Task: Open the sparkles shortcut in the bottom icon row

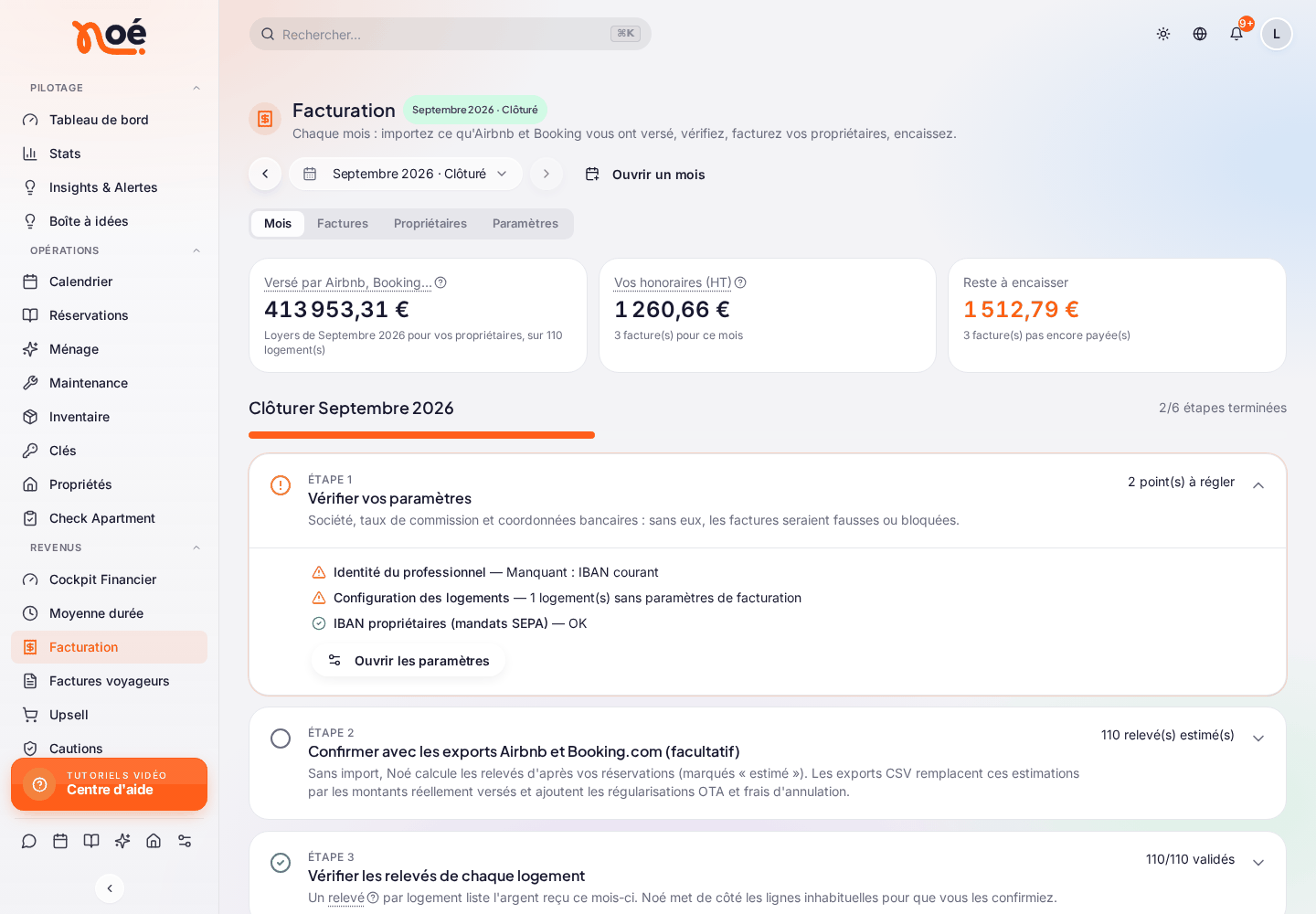Action: (x=122, y=841)
